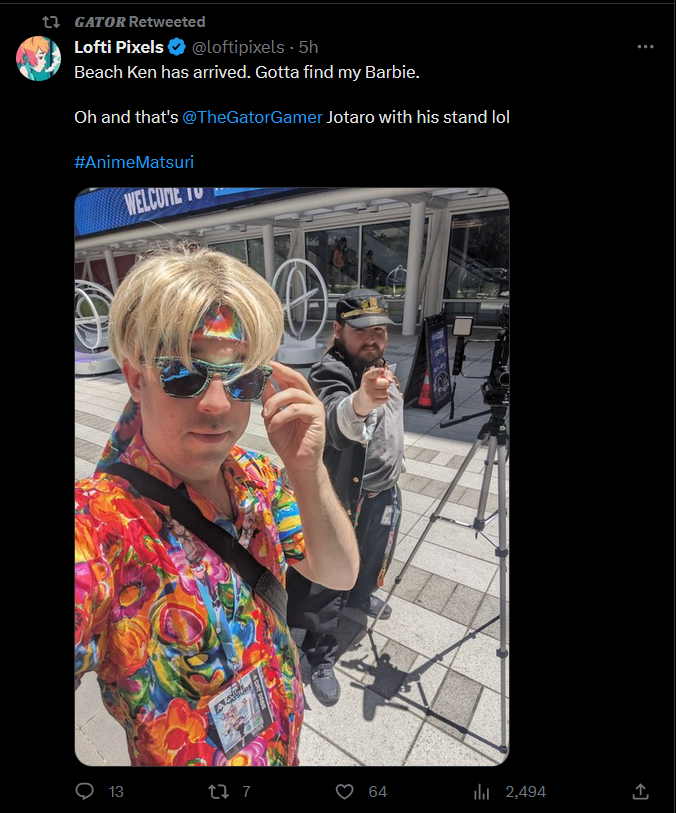Click the 64 likes count
Screen dimensions: 676x813
377,792
